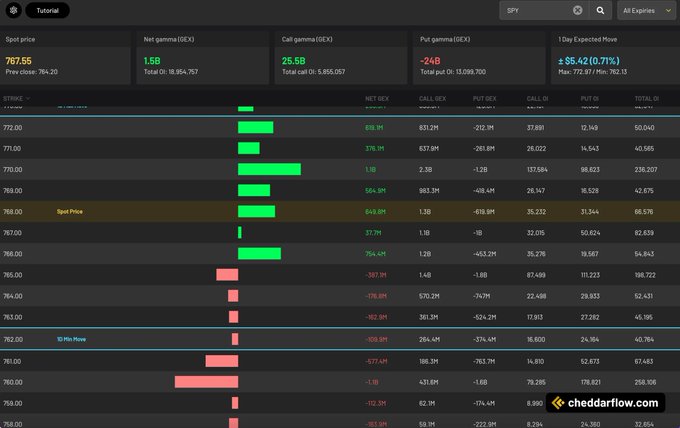This screenshot has height=428, width=680.
Task: Click the 831.2M call GEX value
Action: point(429,127)
